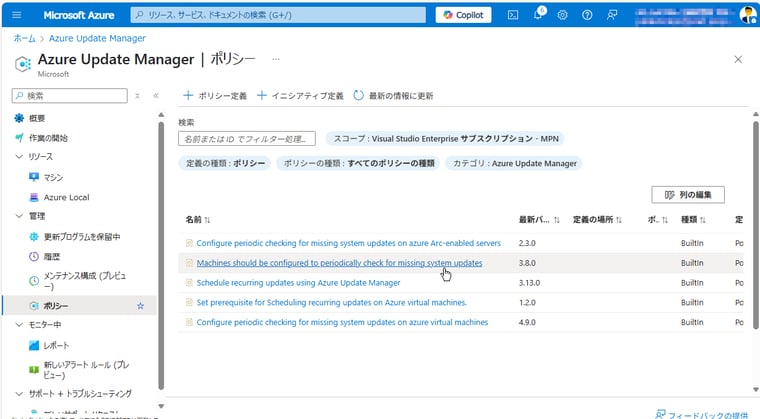Screen dimensions: 760x419
Task: Launch Copilot
Action: 463,15
